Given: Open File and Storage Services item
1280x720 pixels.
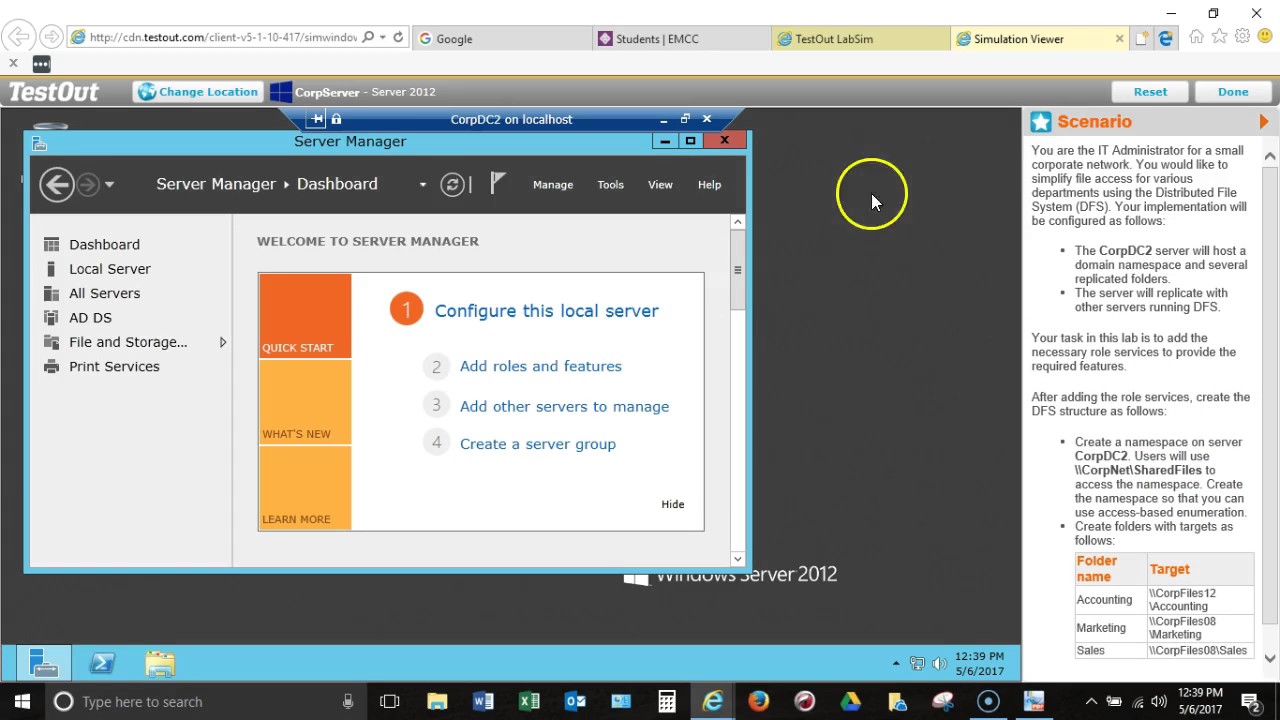Looking at the screenshot, I should click(128, 342).
